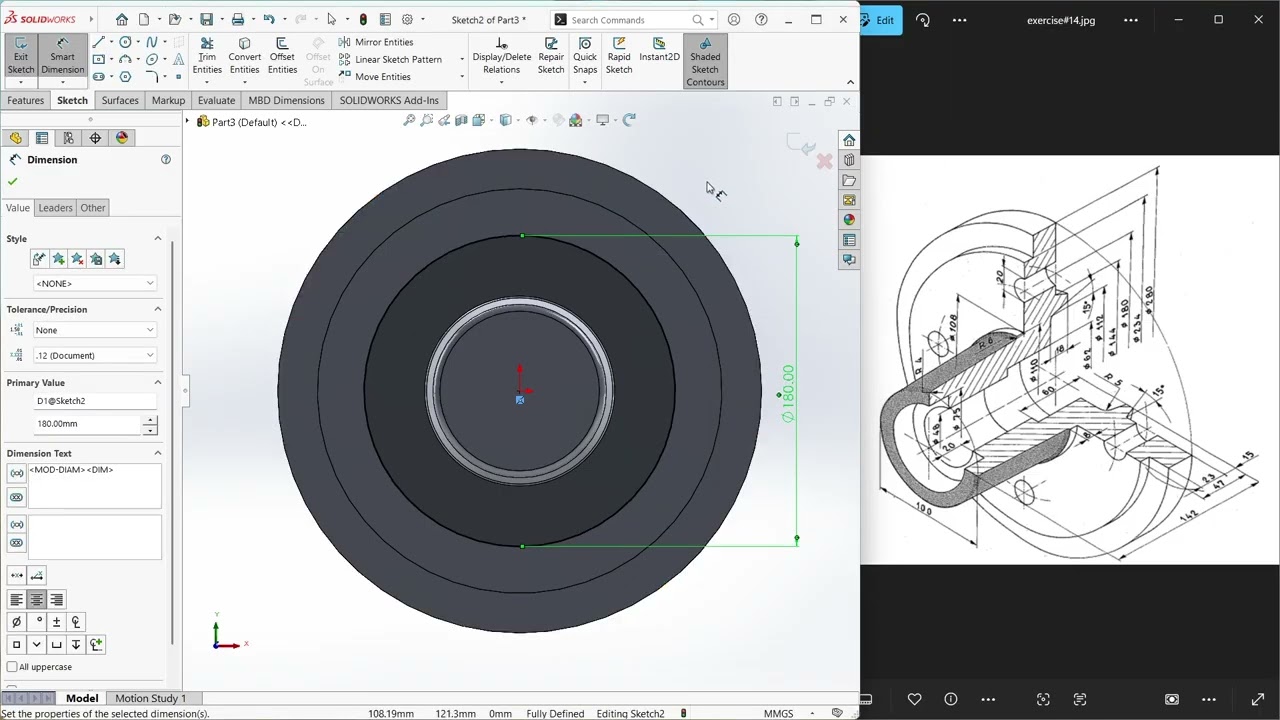1280x720 pixels.
Task: Choose Mirror Entities command
Action: coord(376,42)
